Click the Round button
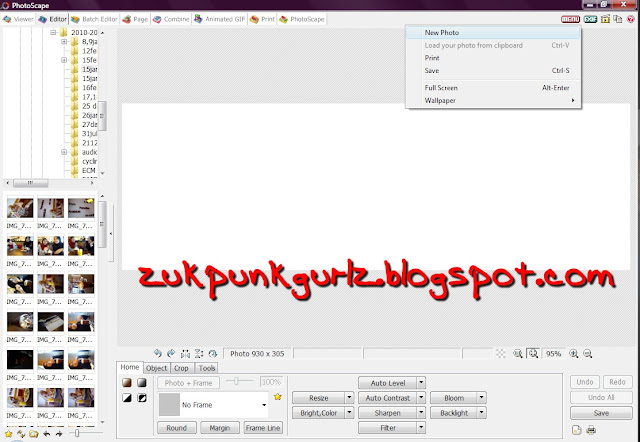Screen dimensions: 640x442 coord(176,428)
